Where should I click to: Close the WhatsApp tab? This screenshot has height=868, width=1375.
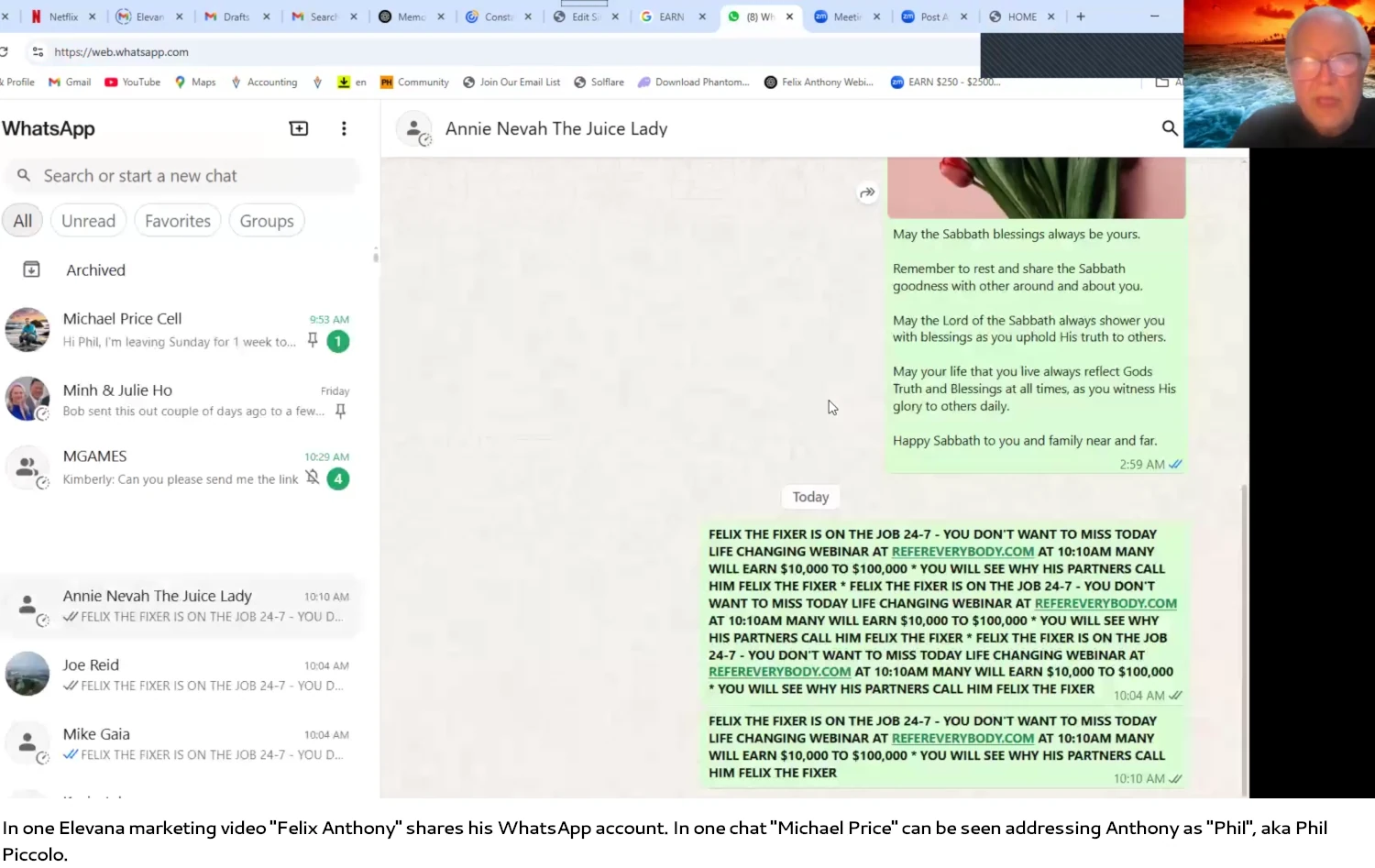click(x=789, y=16)
